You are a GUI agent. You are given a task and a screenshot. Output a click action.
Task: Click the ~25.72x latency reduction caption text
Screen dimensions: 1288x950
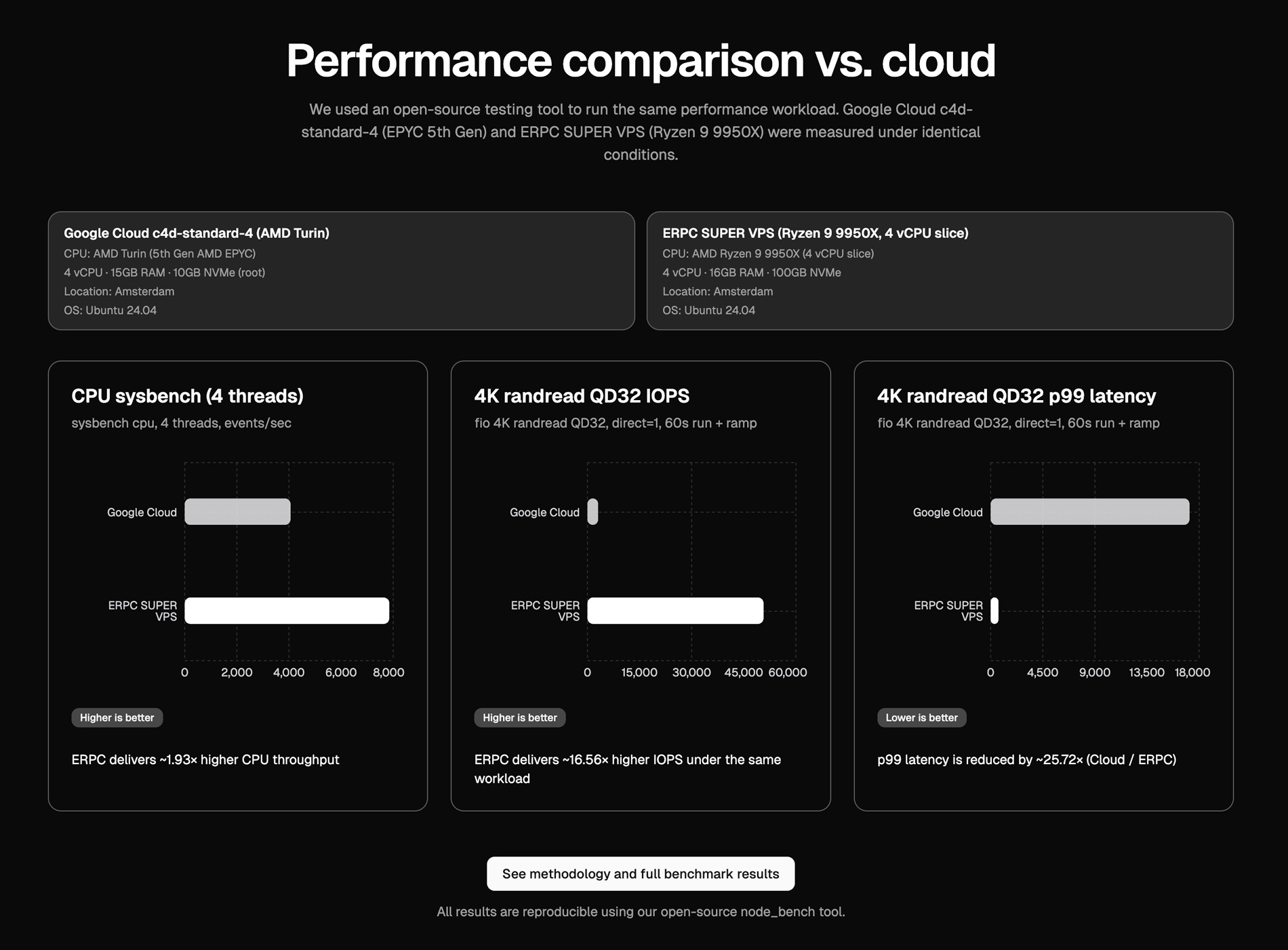coord(1027,760)
